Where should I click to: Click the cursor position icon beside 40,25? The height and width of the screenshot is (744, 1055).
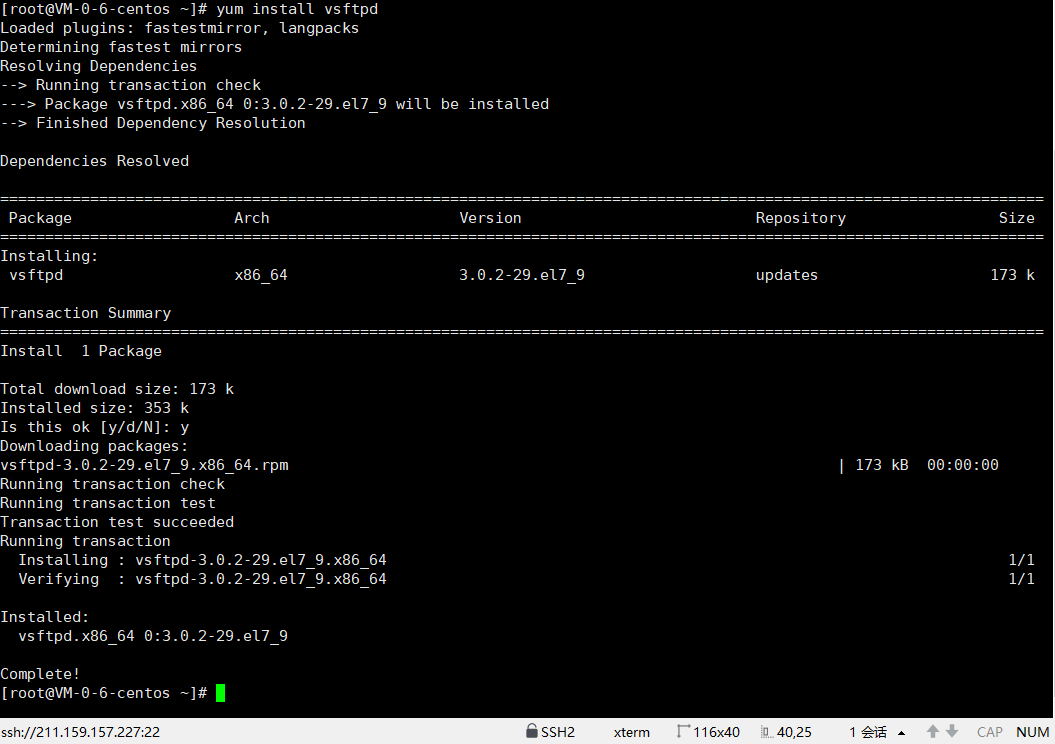coord(766,732)
